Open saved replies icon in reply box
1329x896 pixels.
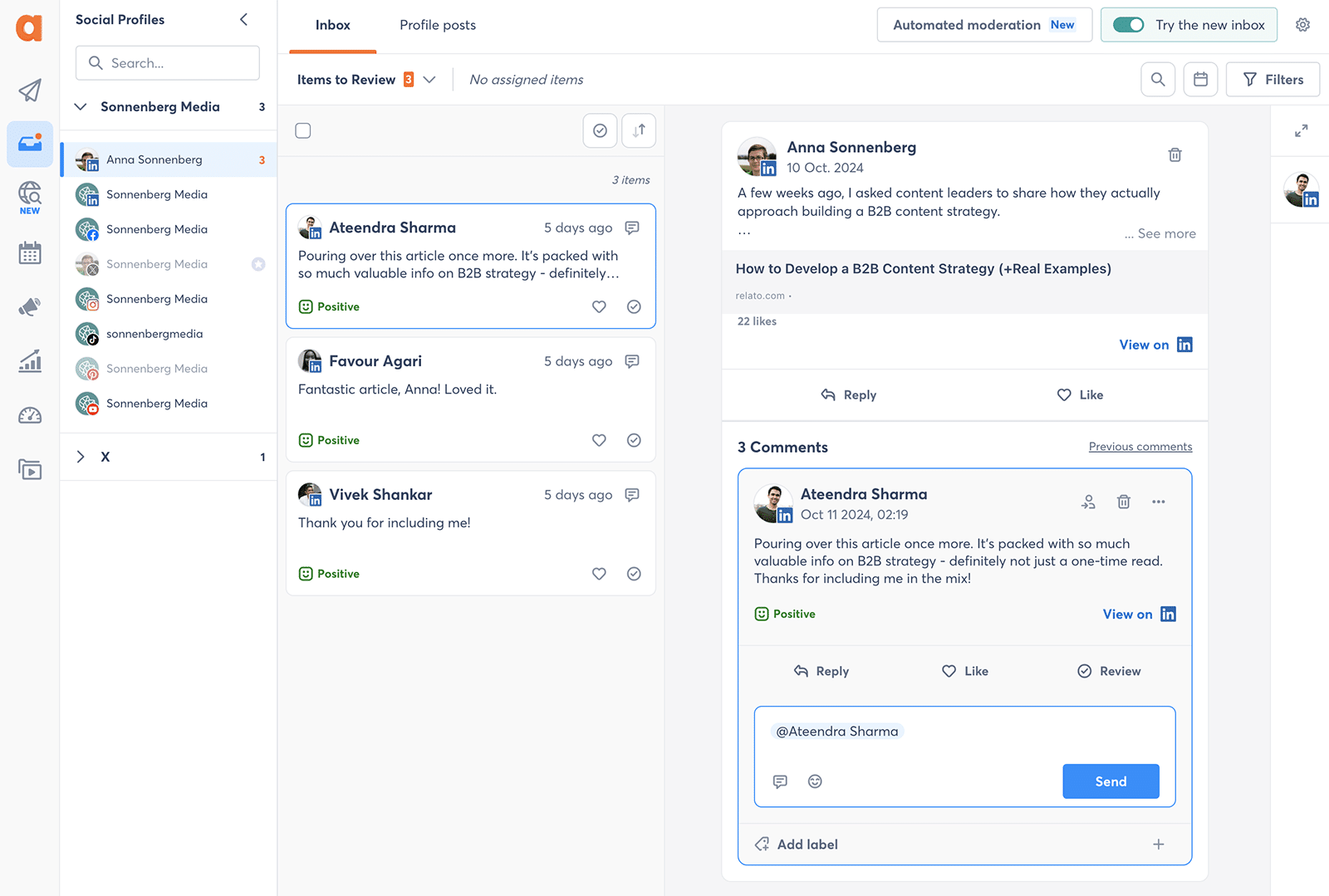click(x=780, y=781)
